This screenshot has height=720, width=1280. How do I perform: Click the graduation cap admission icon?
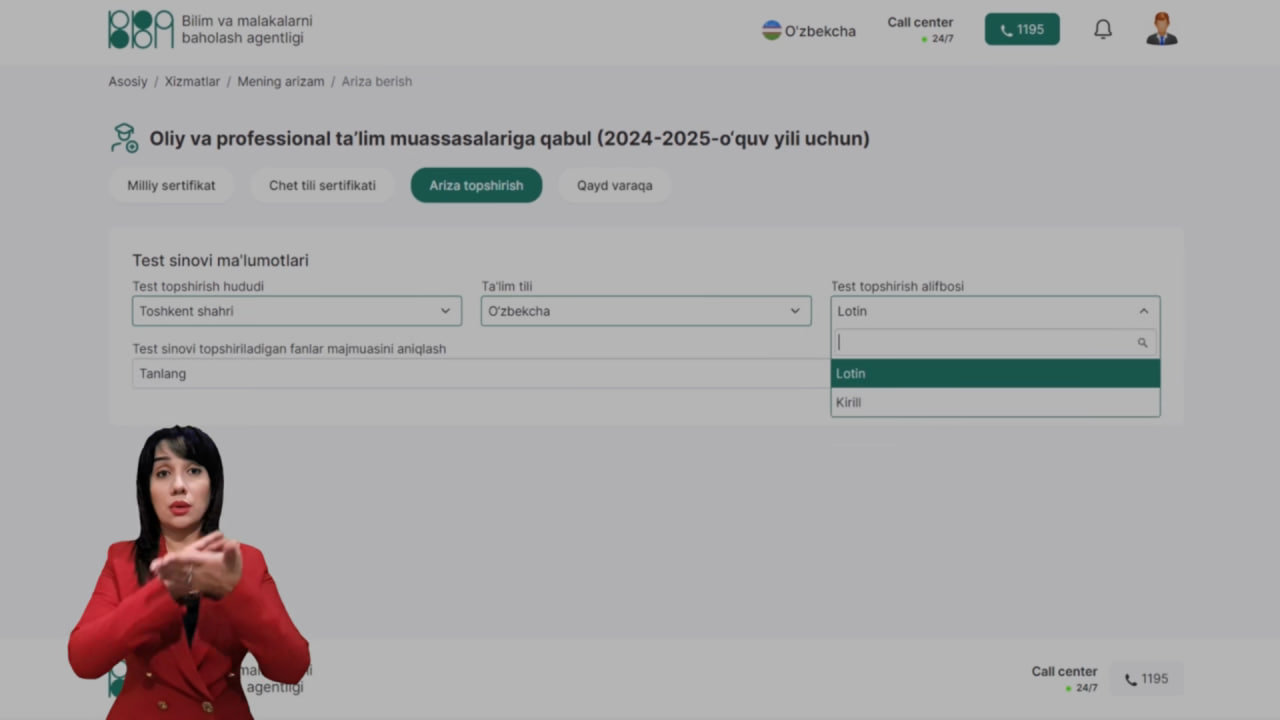[124, 138]
